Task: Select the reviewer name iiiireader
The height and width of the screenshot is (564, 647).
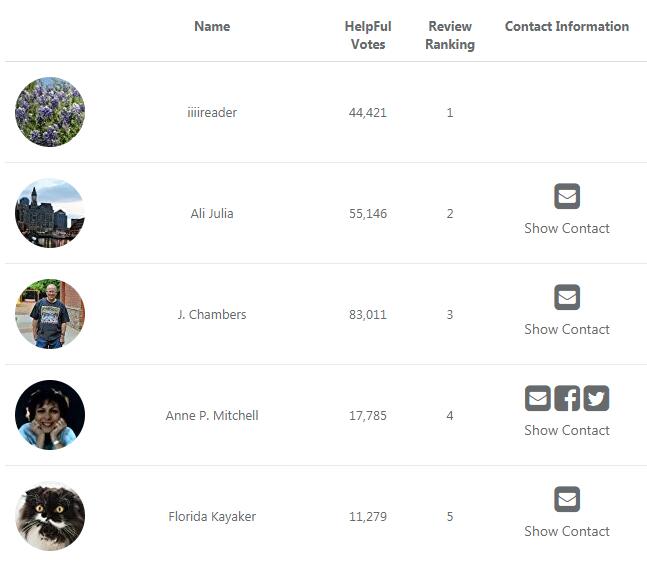Action: tap(212, 112)
